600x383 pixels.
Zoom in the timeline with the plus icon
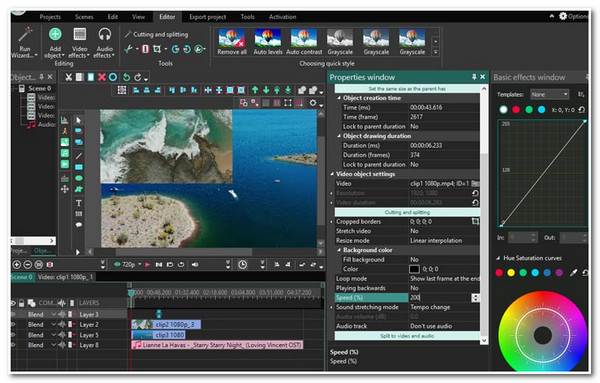[16, 264]
